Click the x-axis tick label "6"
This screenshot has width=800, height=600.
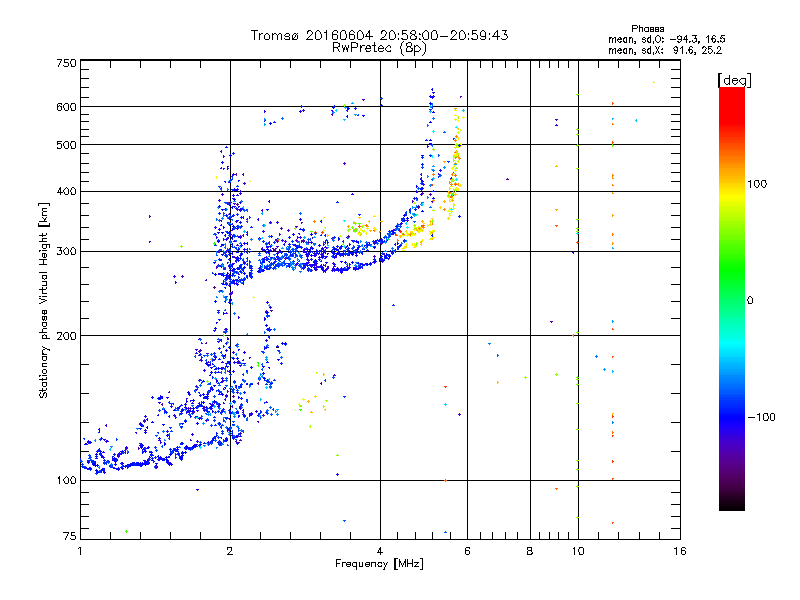(x=467, y=551)
